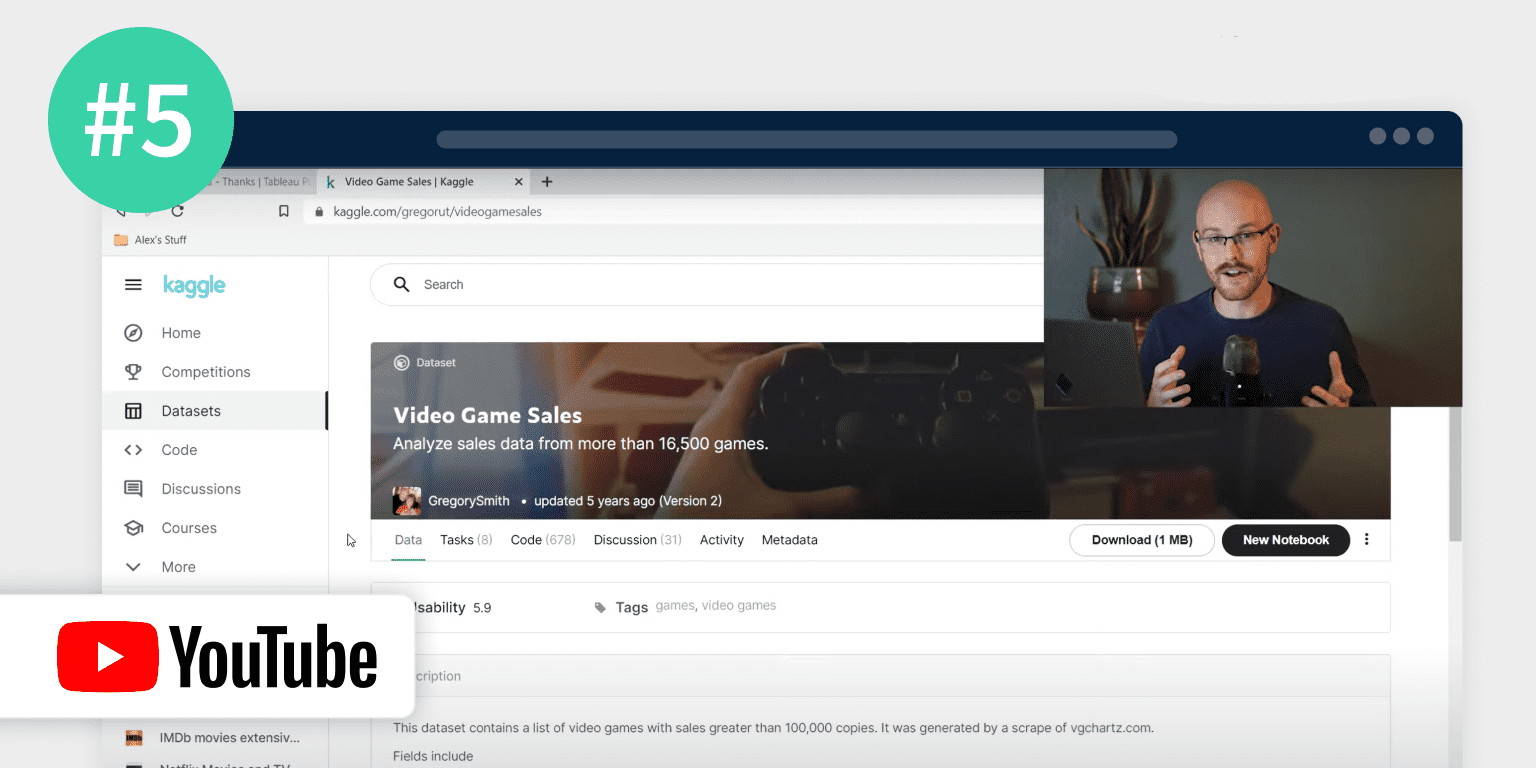
Task: Click the 'games' tag link
Action: [x=675, y=606]
